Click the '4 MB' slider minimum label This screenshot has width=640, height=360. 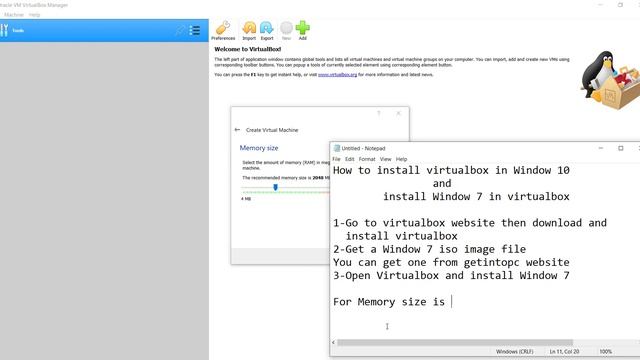tap(246, 199)
